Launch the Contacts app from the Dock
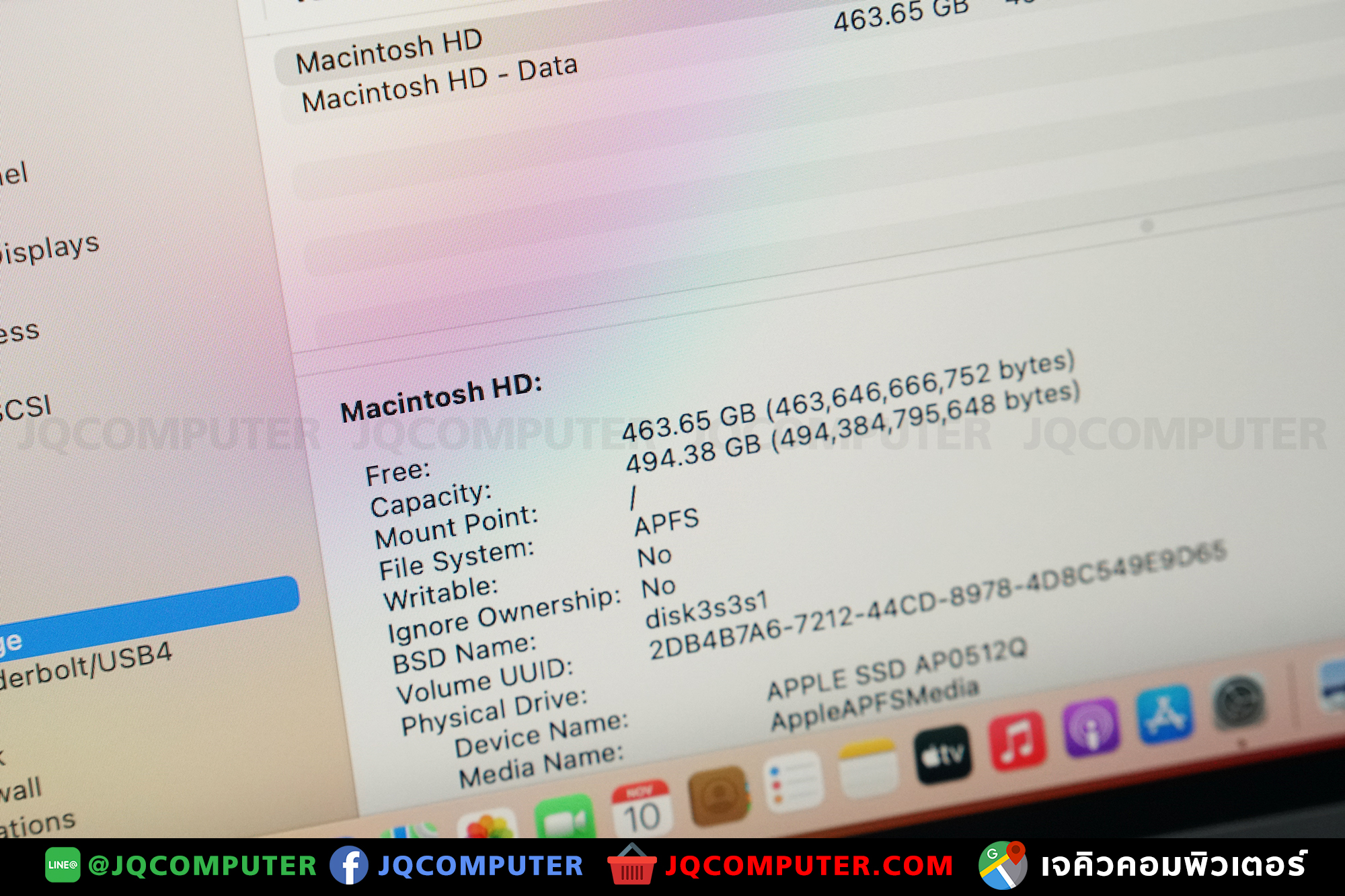Screen dimensions: 1345x896 click(x=720, y=797)
